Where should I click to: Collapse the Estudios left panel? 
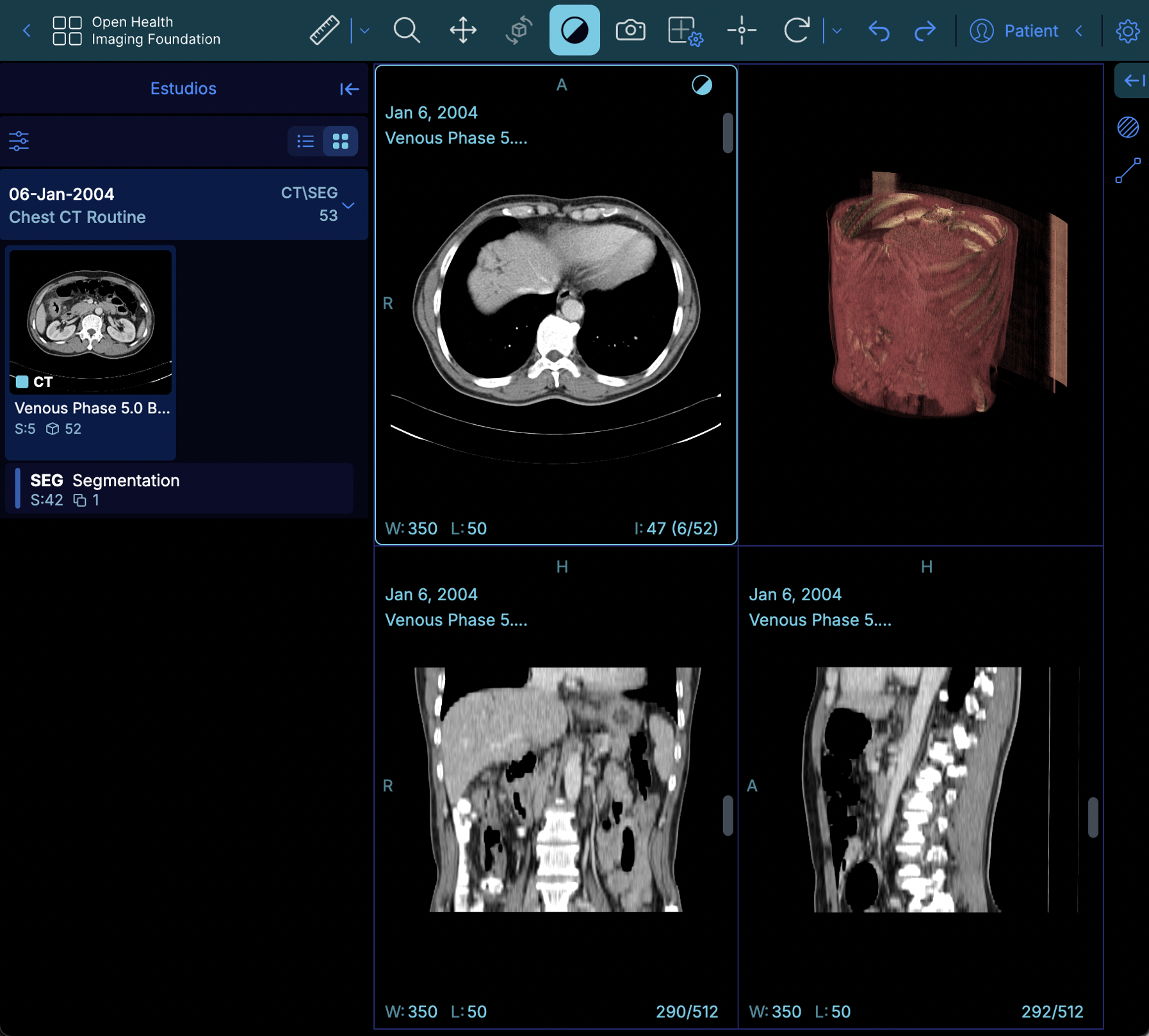(349, 88)
